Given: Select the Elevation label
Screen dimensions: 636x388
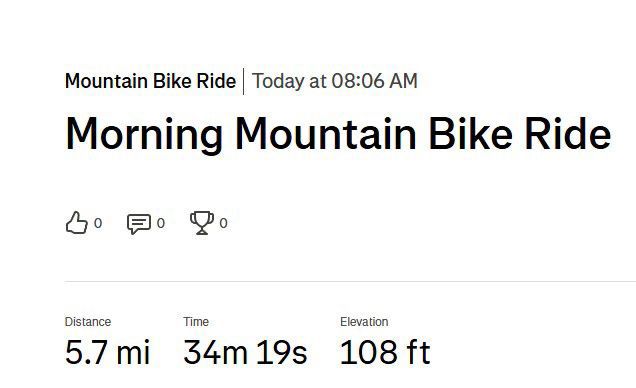Looking at the screenshot, I should click(x=364, y=322).
